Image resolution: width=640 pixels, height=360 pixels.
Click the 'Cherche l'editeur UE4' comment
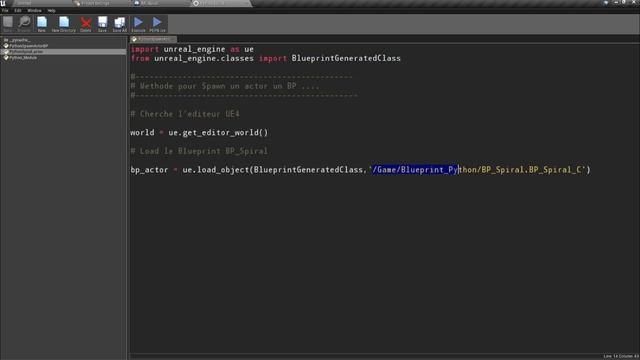point(185,114)
